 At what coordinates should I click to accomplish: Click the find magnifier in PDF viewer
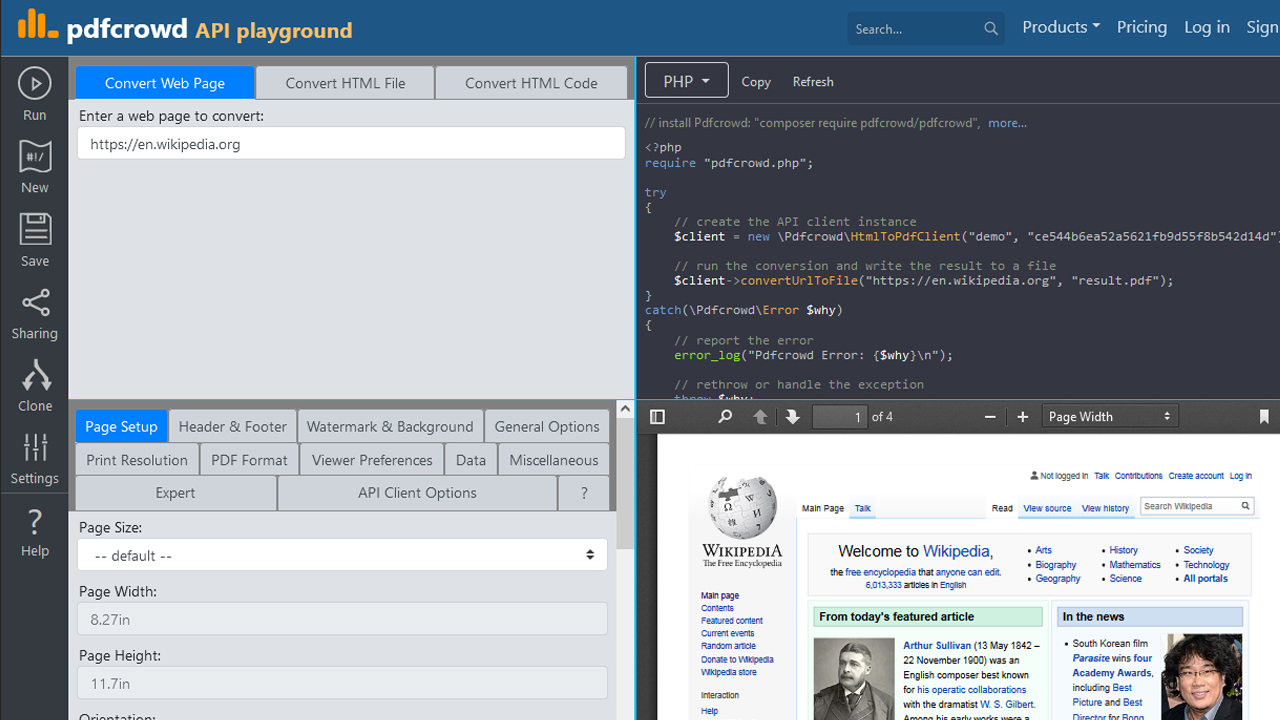click(x=725, y=417)
